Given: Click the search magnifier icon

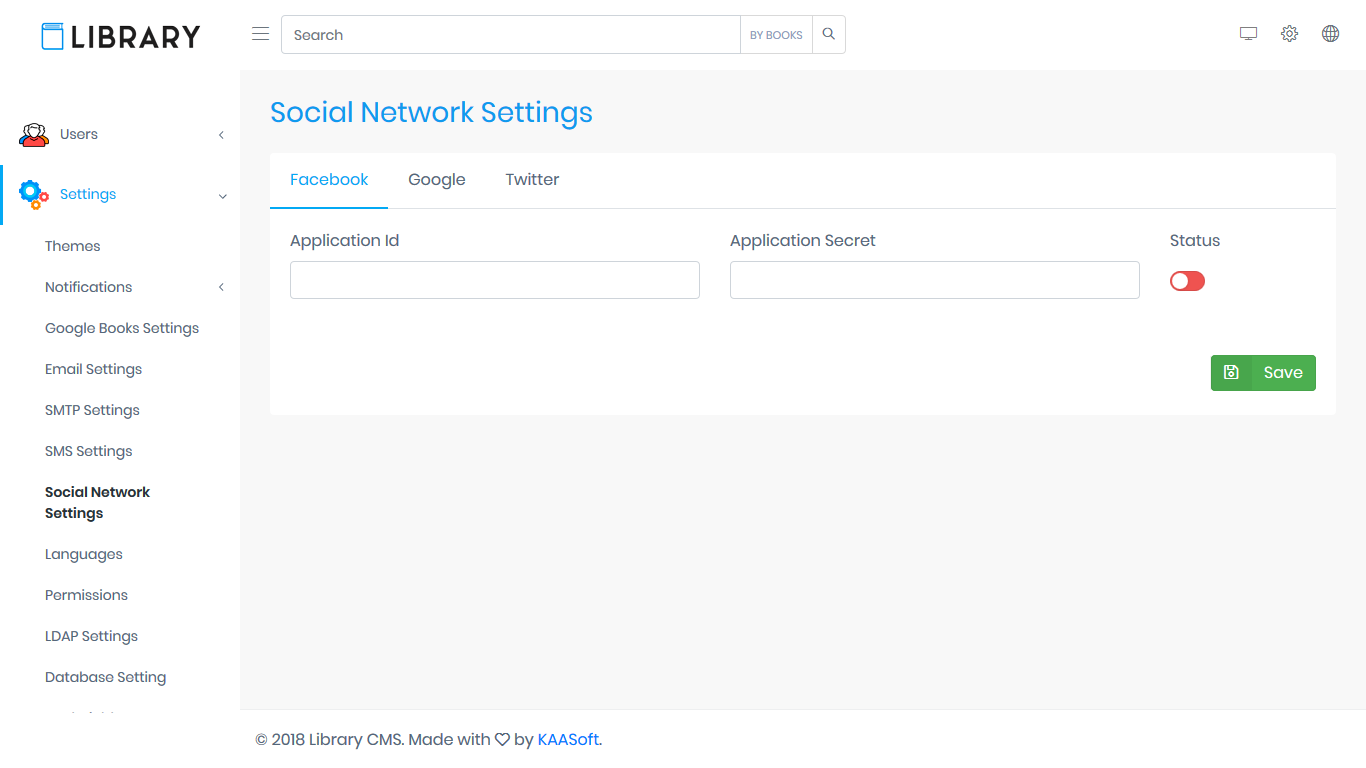Looking at the screenshot, I should click(828, 34).
